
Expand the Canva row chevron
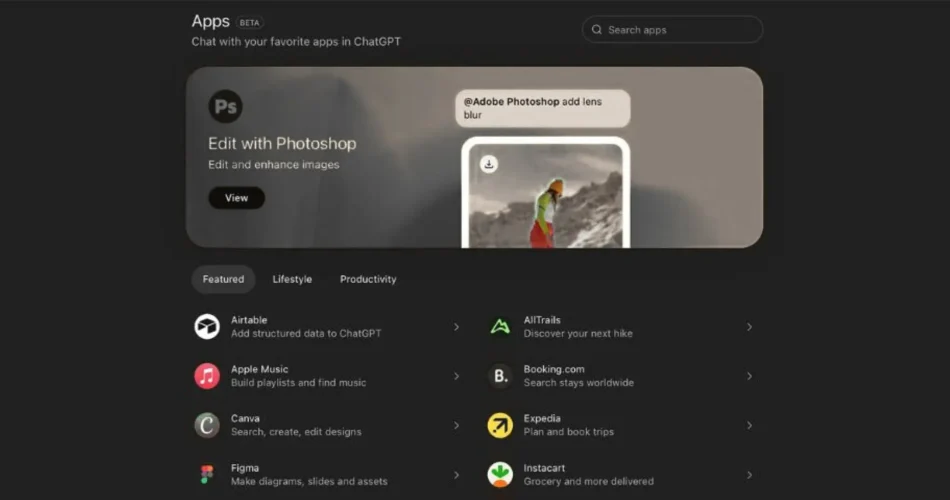coord(457,425)
